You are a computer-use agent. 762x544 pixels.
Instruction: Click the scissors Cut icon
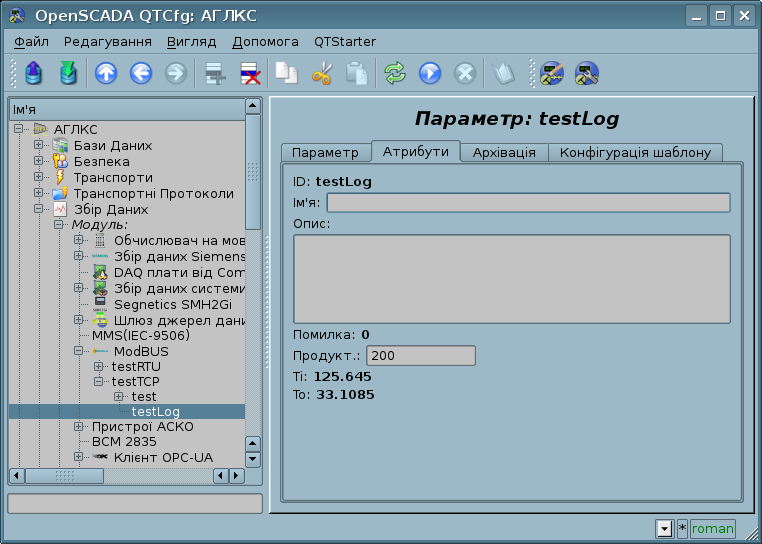tap(321, 73)
